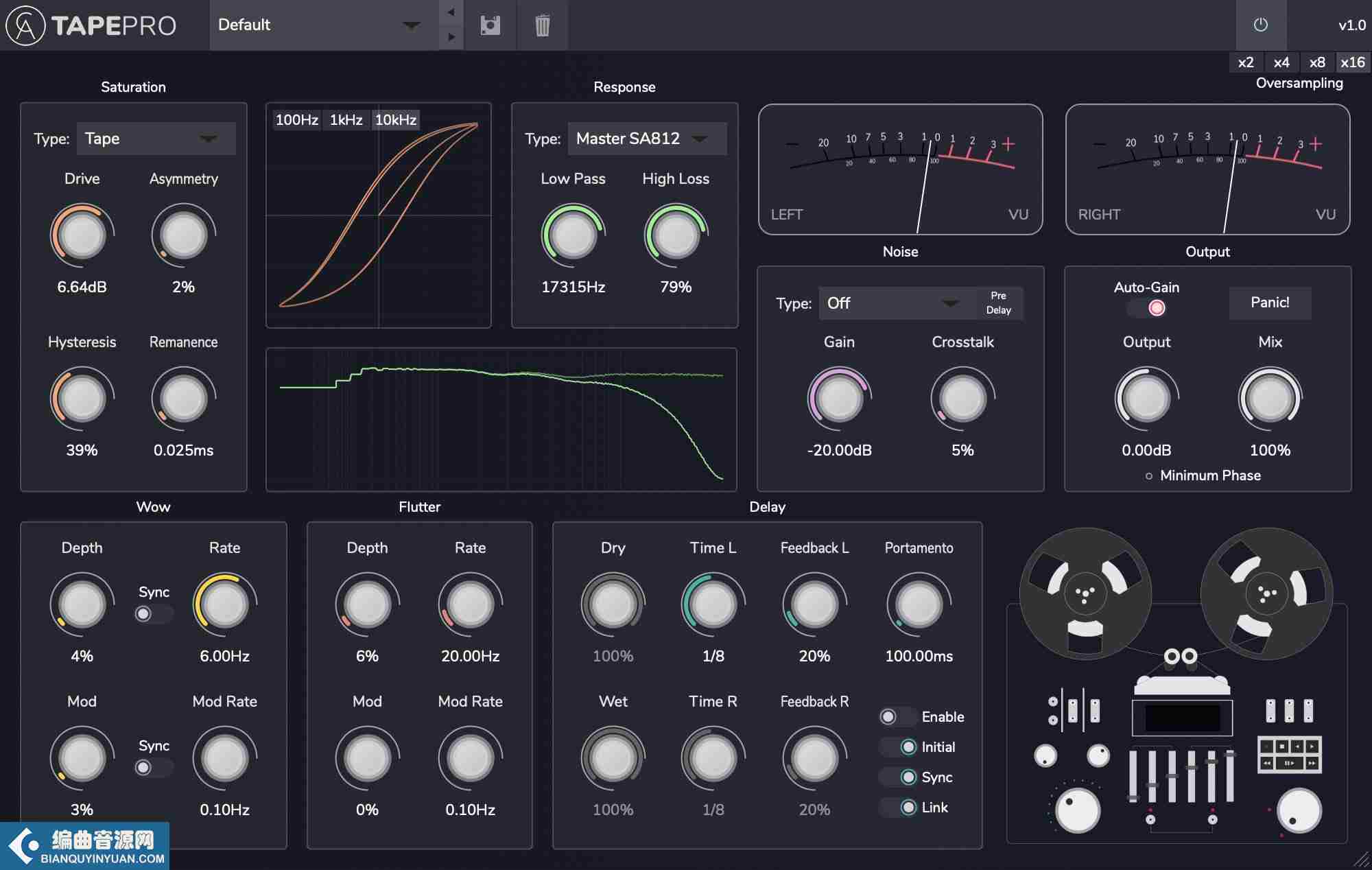Select x4 oversampling
1372x870 pixels.
[x=1281, y=62]
